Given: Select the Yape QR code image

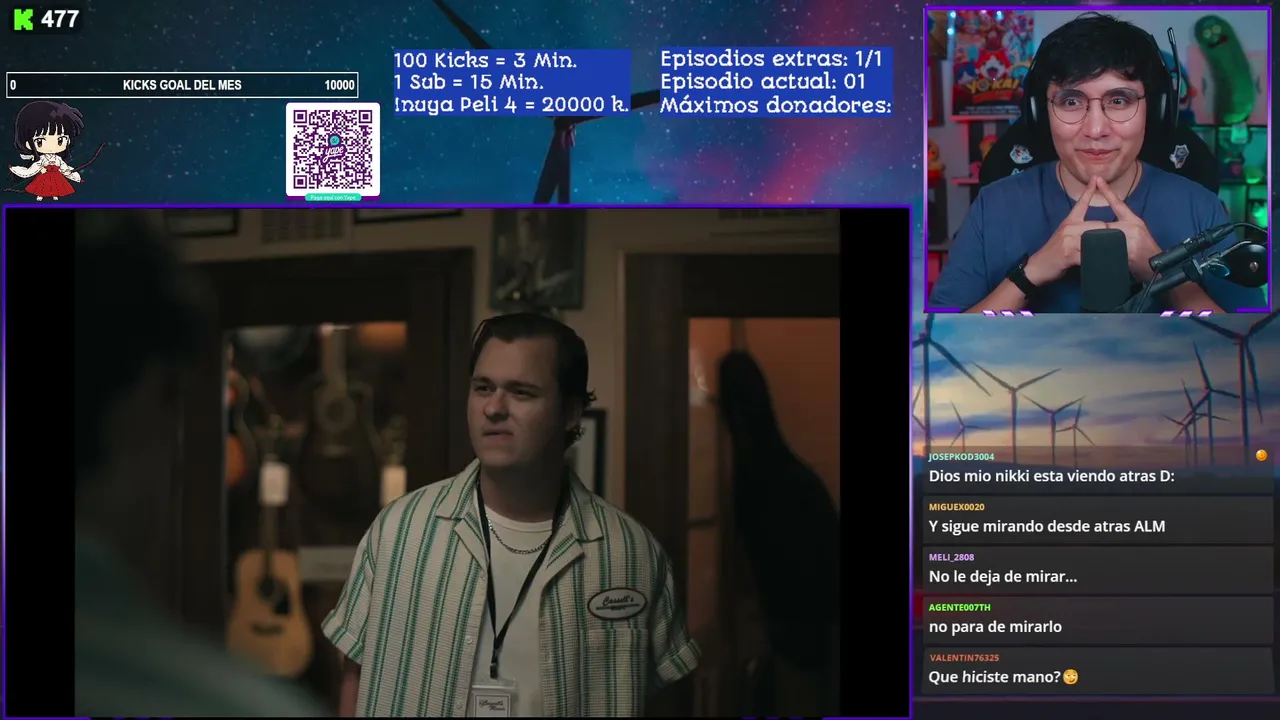Looking at the screenshot, I should click(x=333, y=149).
